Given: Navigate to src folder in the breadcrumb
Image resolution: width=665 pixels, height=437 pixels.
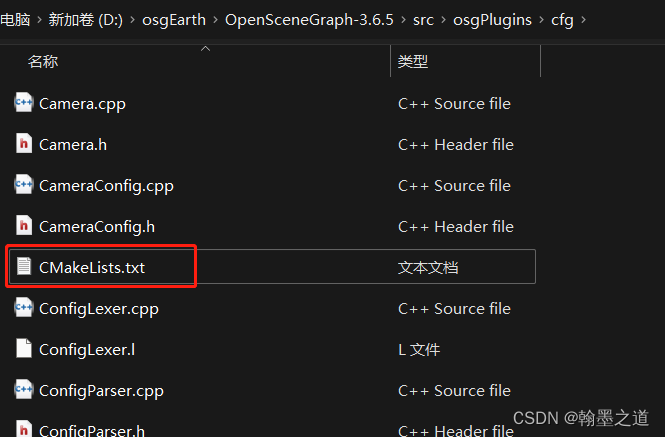Looking at the screenshot, I should tap(423, 20).
